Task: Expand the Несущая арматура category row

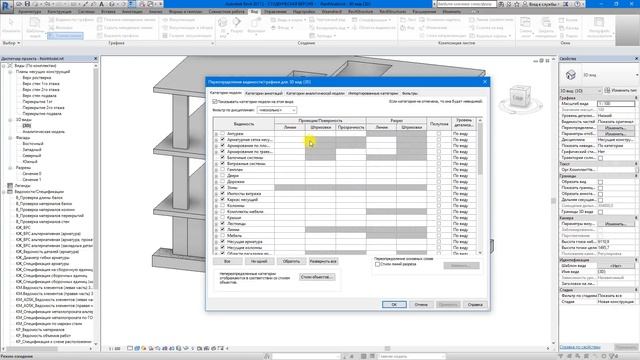Action: pyautogui.click(x=216, y=242)
